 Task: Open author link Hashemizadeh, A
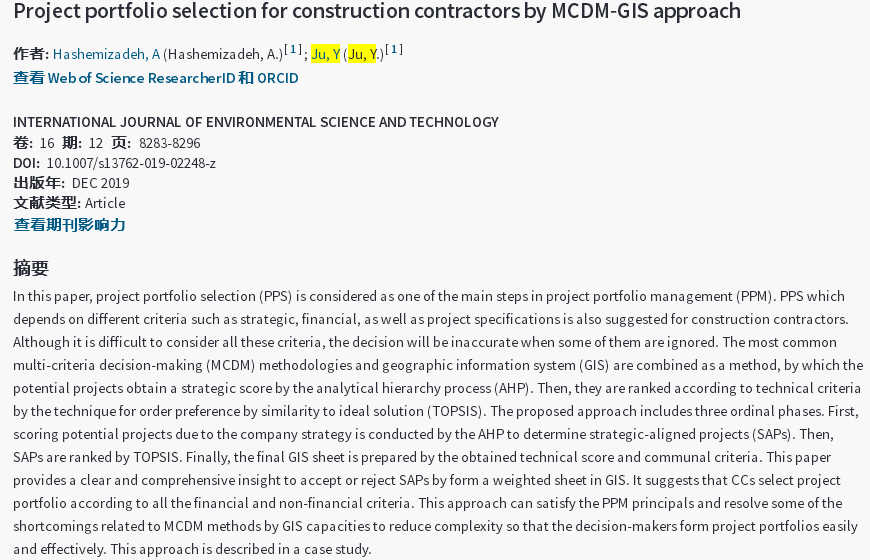coord(107,54)
